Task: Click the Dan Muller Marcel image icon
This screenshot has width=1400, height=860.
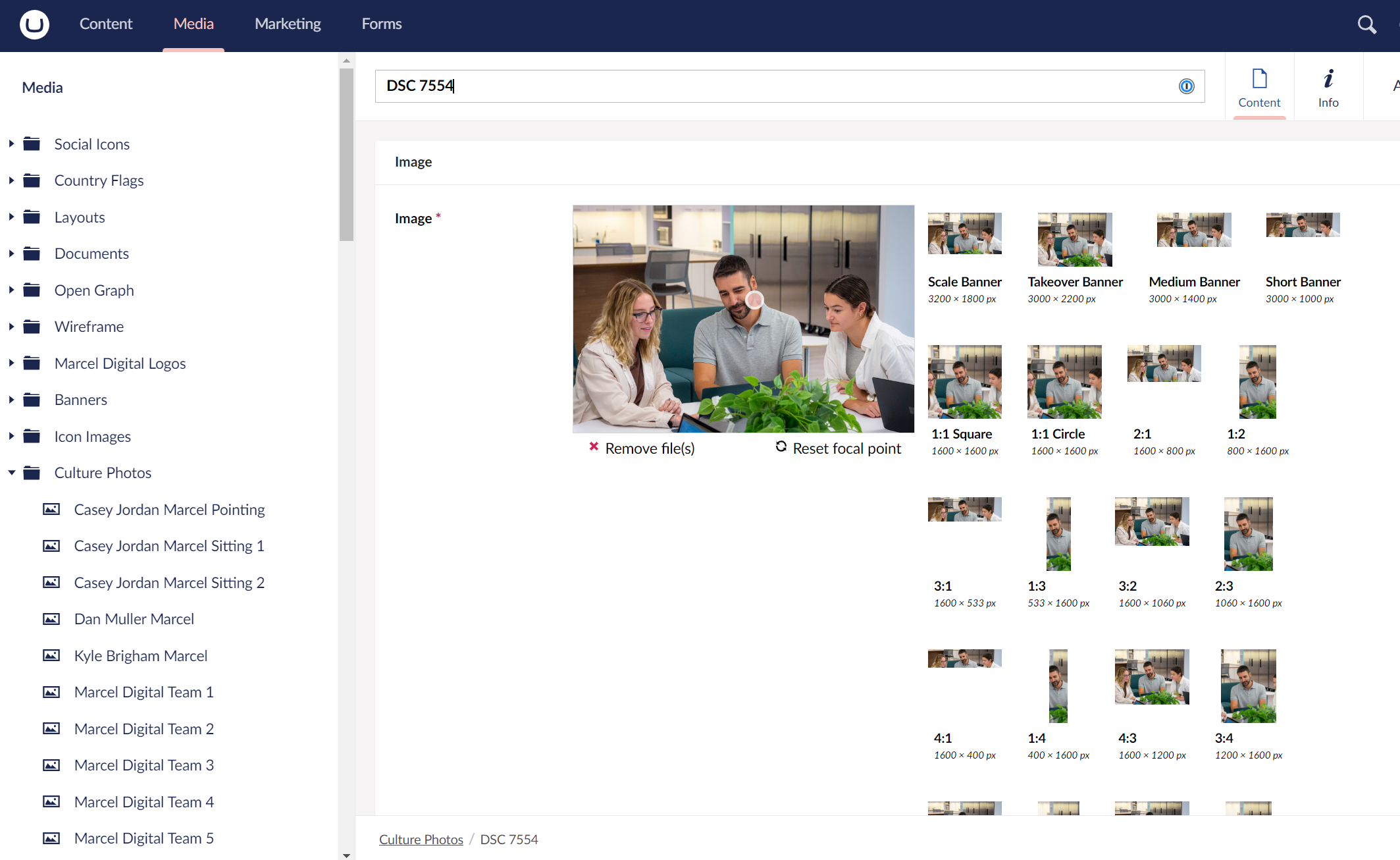Action: [51, 619]
